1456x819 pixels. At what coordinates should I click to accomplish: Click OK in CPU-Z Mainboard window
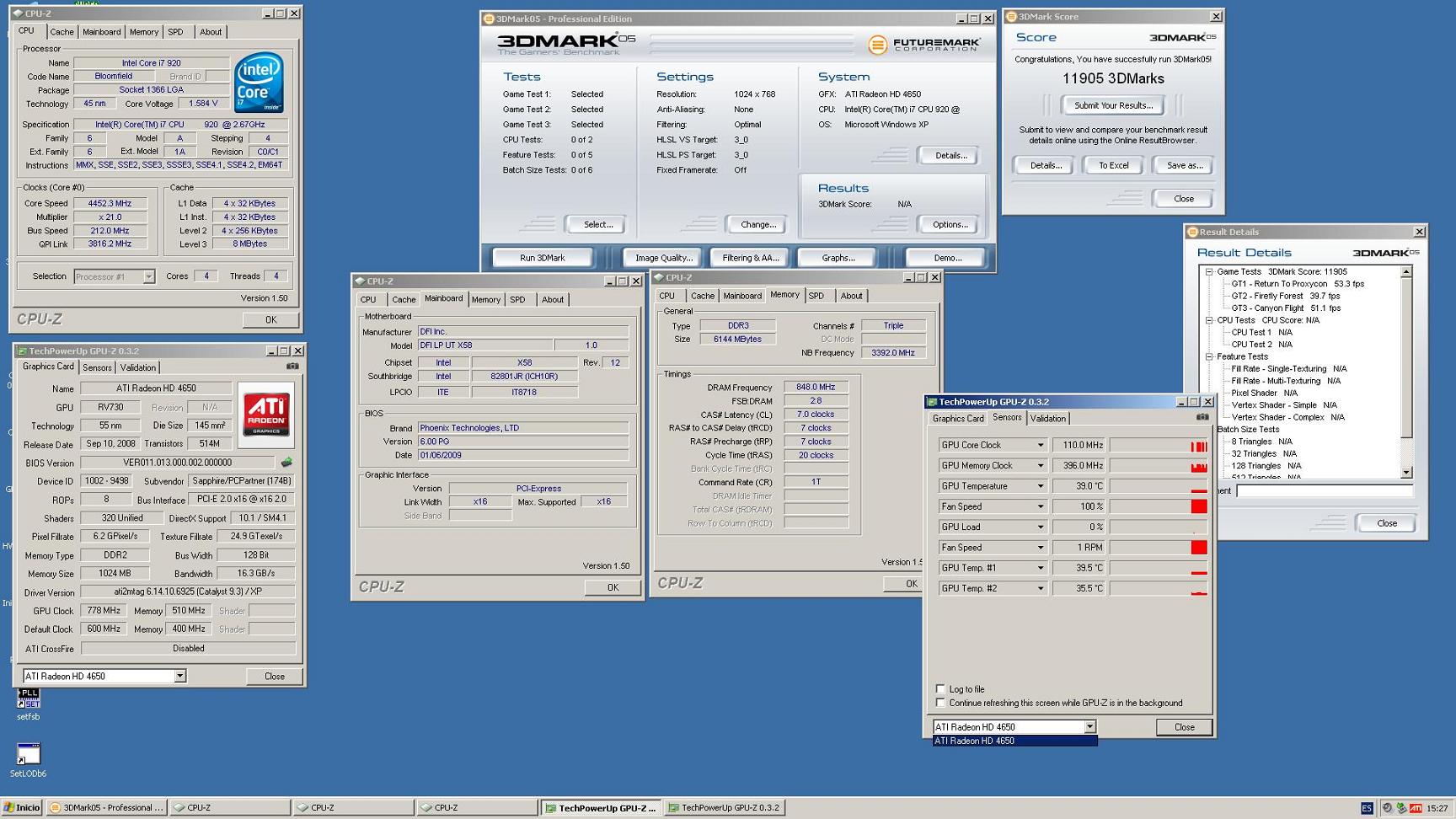[x=613, y=587]
